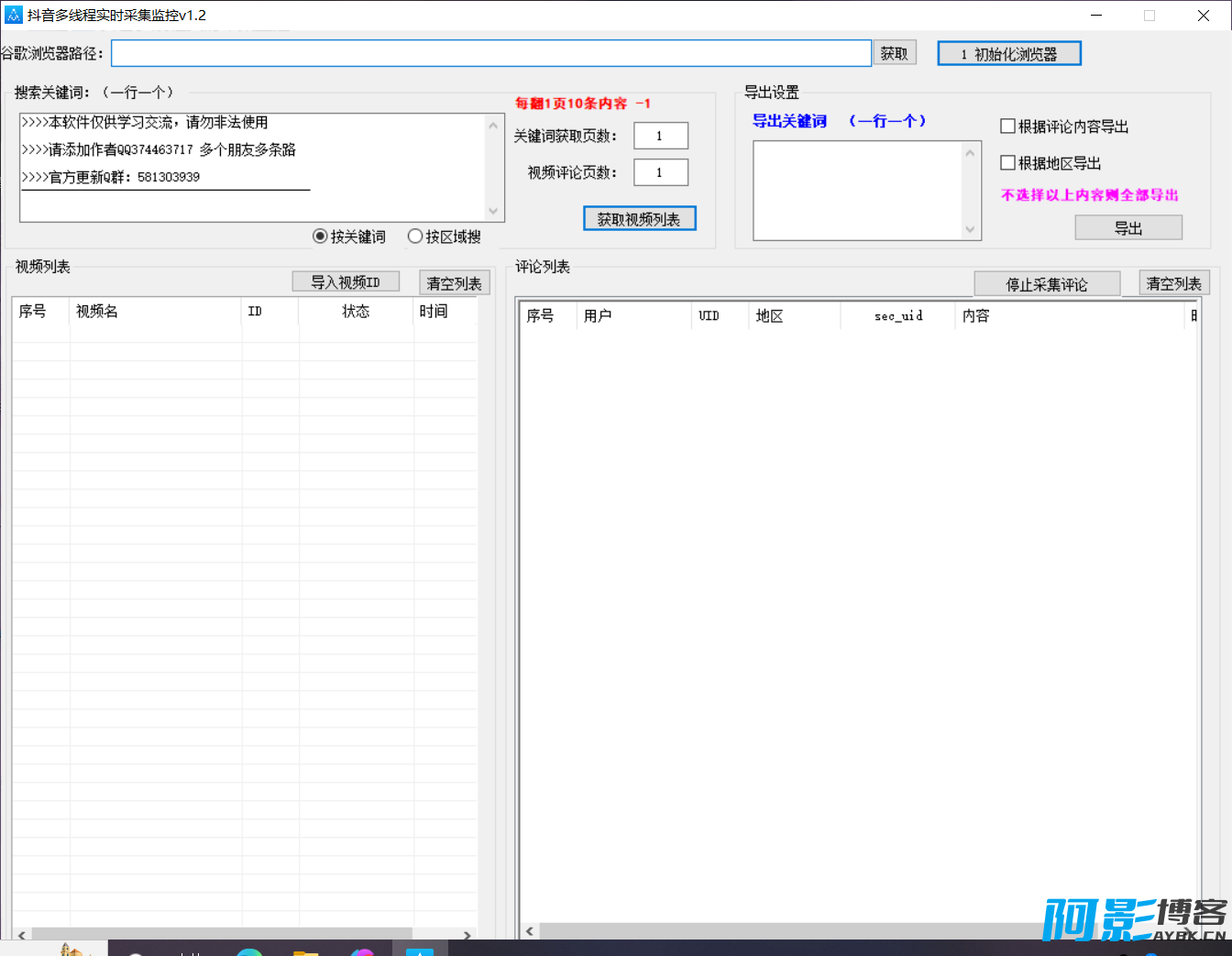This screenshot has height=956, width=1232.
Task: Click the 用户 column header
Action: 633,315
